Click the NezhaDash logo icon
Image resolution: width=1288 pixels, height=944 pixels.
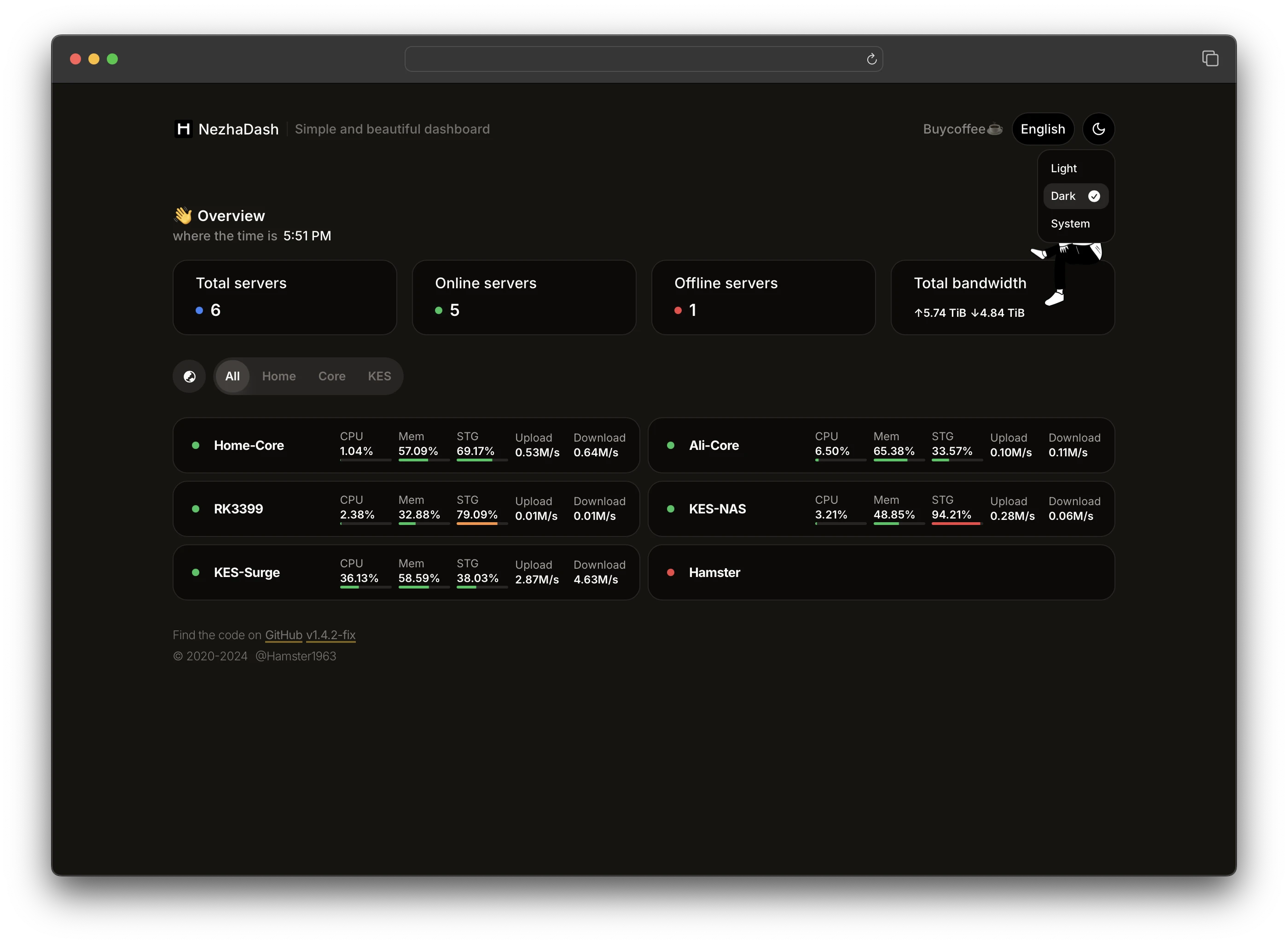pos(183,129)
